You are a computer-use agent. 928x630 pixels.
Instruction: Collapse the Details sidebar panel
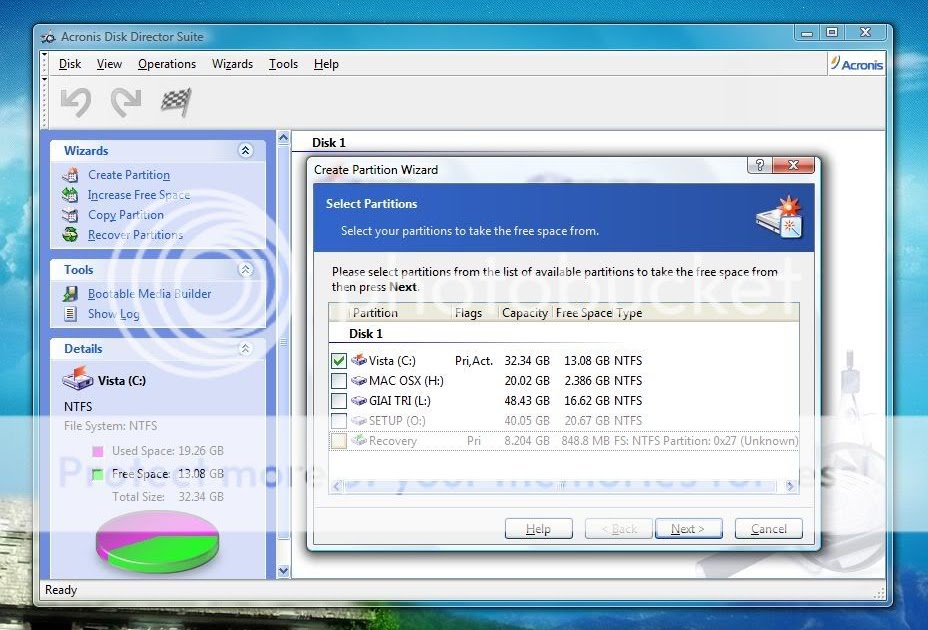[246, 349]
